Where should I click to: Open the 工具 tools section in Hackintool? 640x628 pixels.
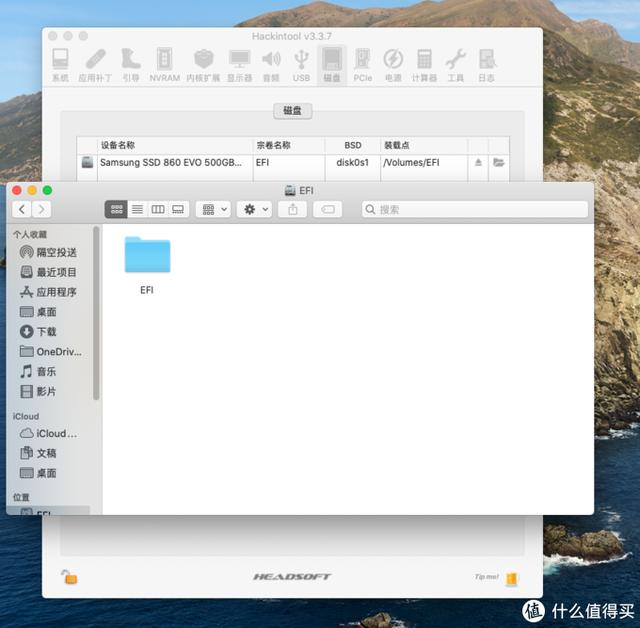[456, 65]
